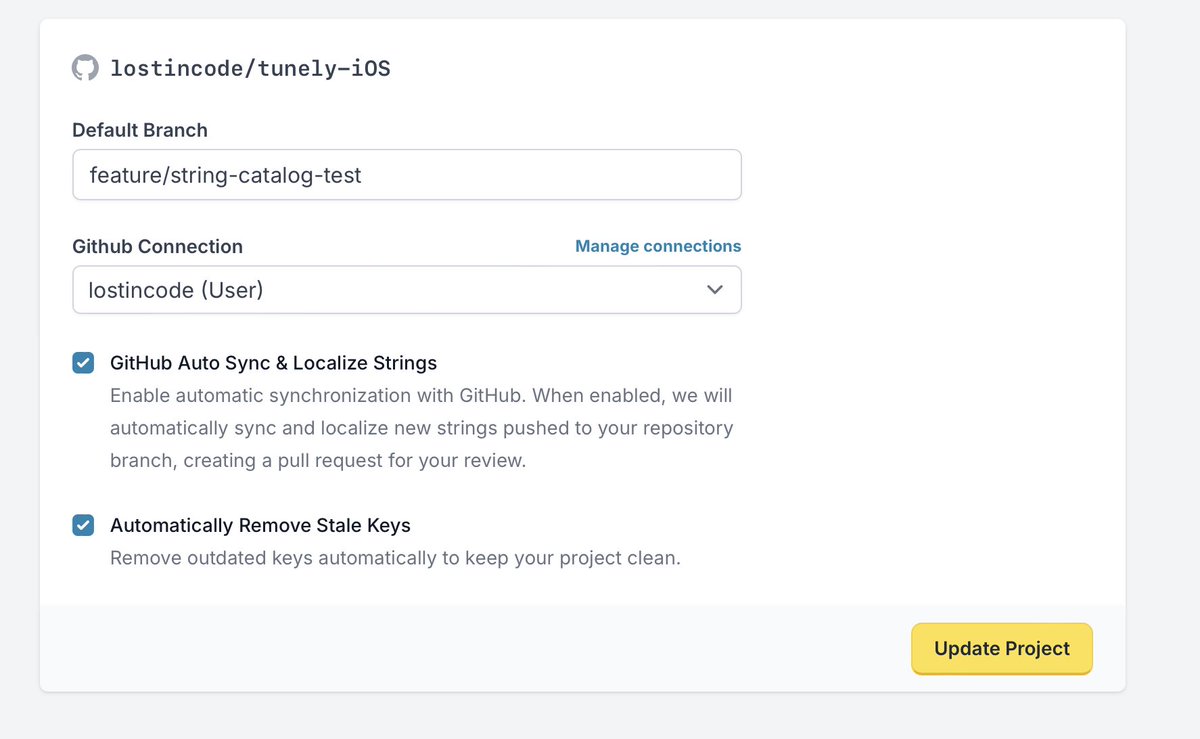Click the Default Branch input field
The image size is (1200, 739).
pos(407,175)
